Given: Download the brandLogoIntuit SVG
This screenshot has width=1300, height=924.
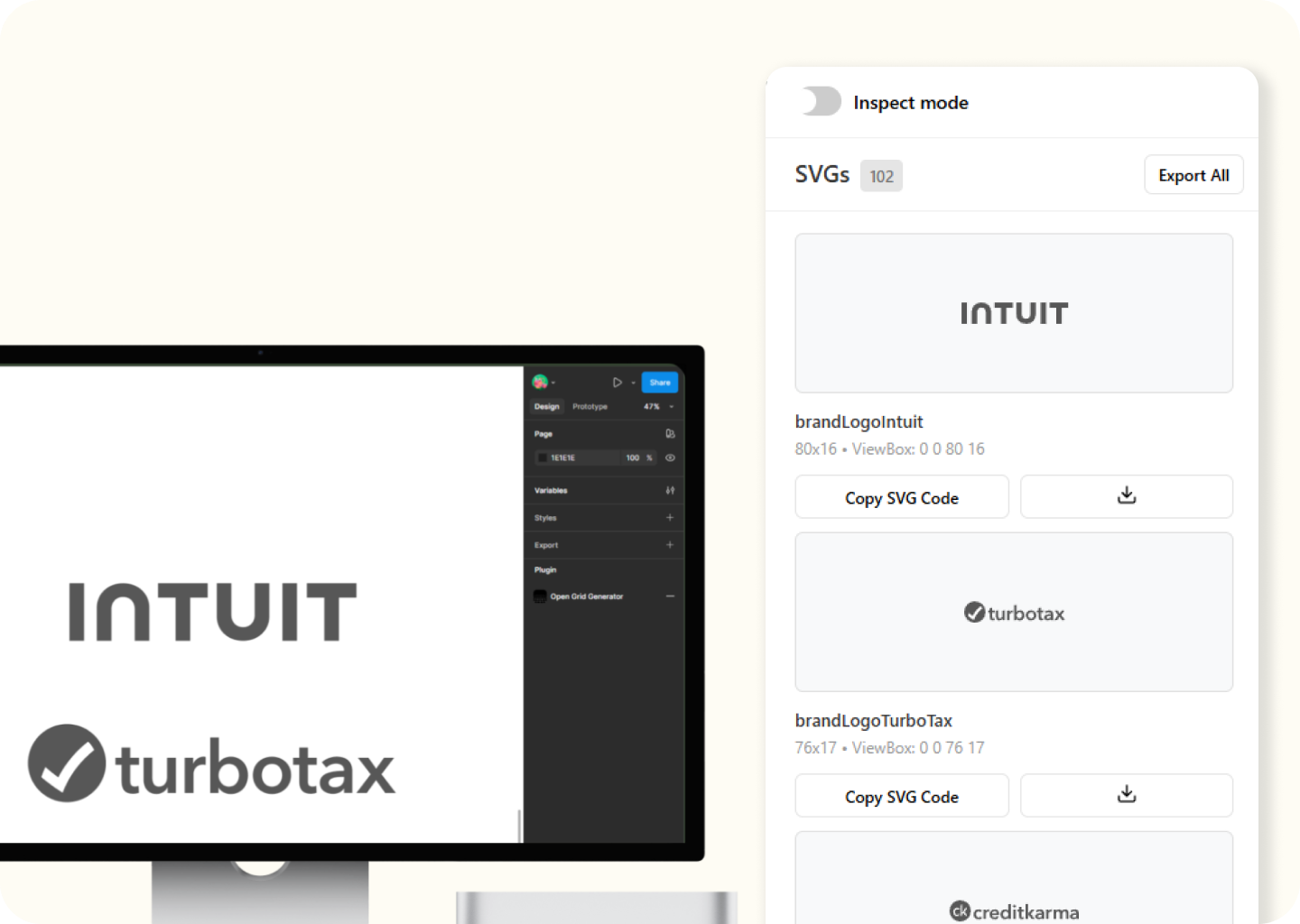Looking at the screenshot, I should pos(1126,497).
